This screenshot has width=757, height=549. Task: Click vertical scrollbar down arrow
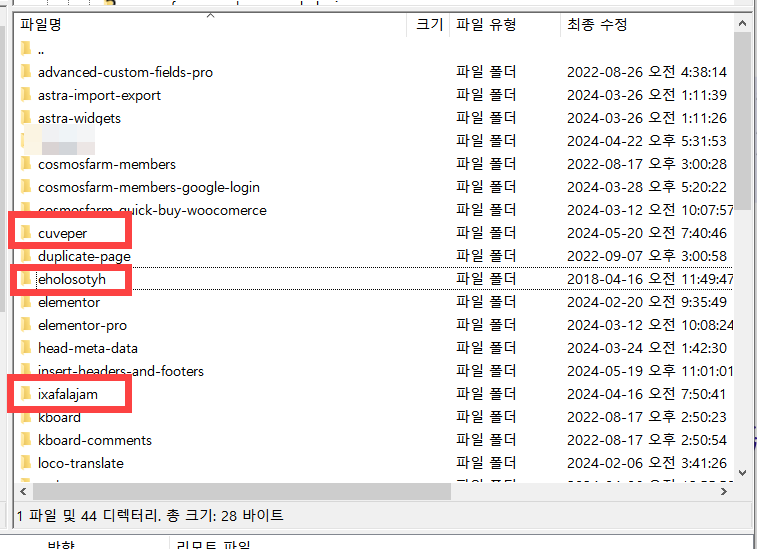click(x=742, y=473)
